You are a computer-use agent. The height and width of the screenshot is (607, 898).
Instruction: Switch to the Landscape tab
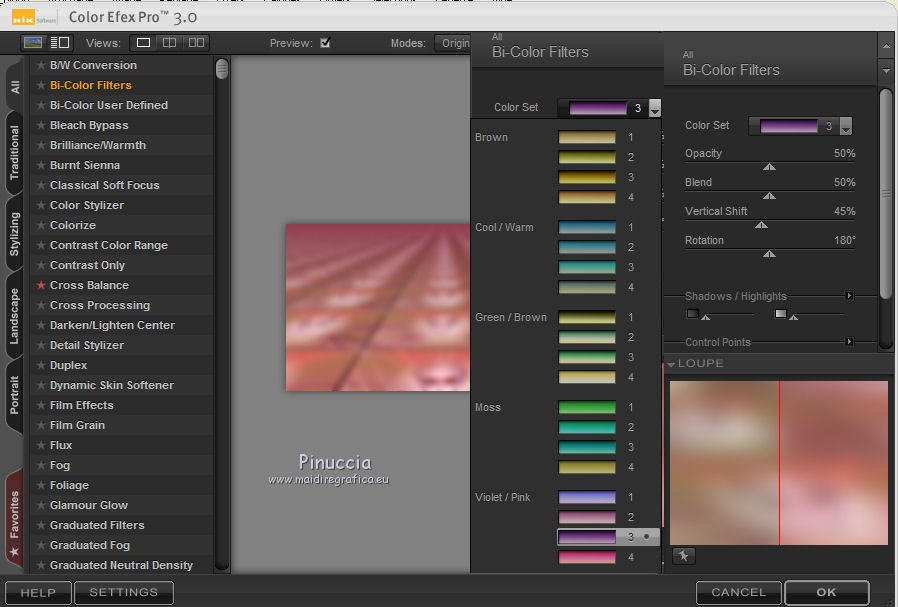(15, 316)
